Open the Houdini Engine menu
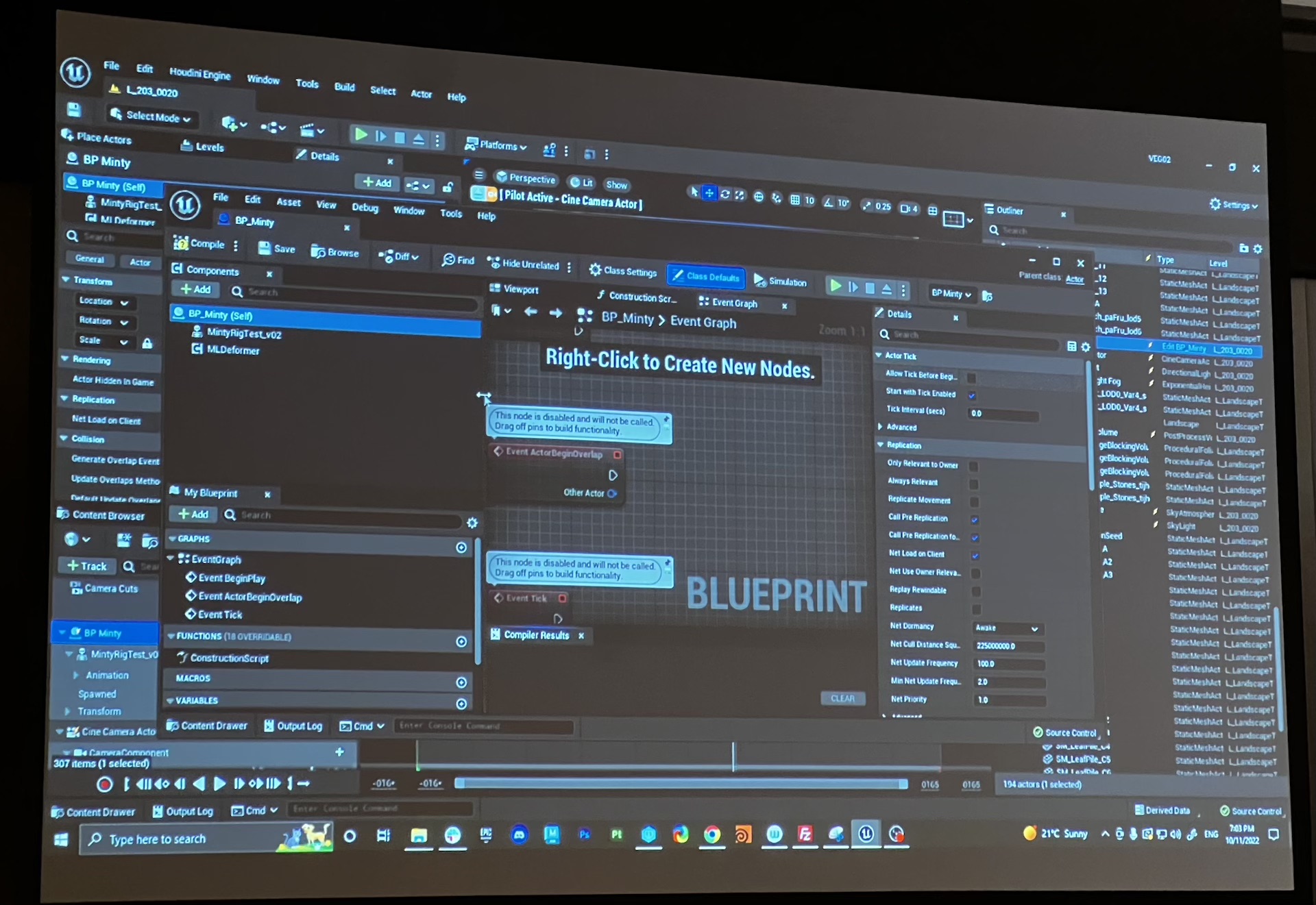 199,73
